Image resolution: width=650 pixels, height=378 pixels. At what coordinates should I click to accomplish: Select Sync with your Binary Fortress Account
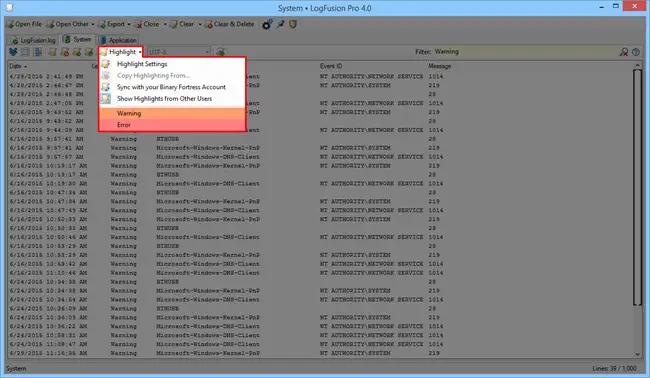click(172, 87)
